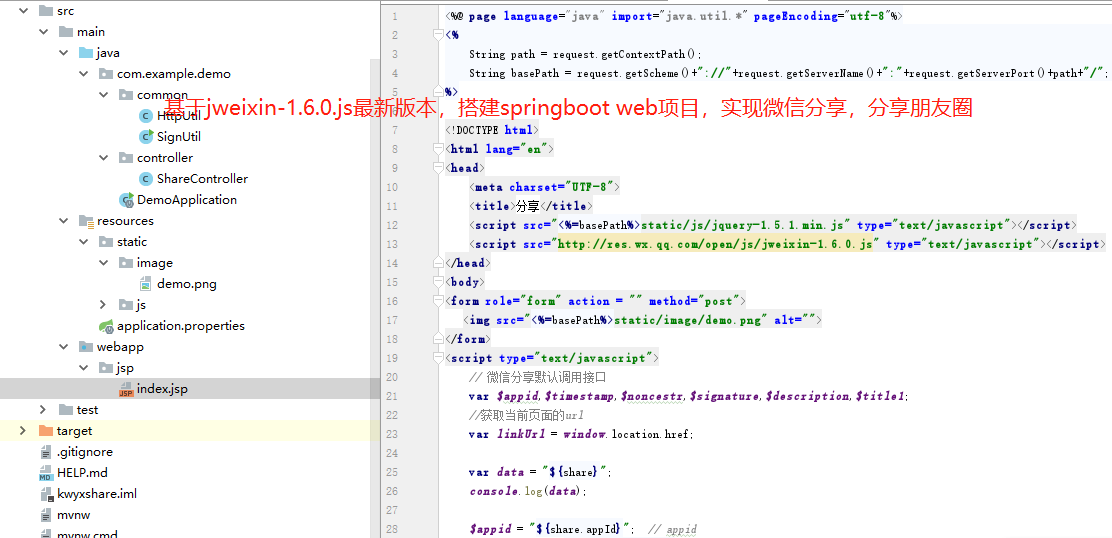Click the DemoApplication Spring Boot icon
Image resolution: width=1112 pixels, height=538 pixels.
pos(126,200)
